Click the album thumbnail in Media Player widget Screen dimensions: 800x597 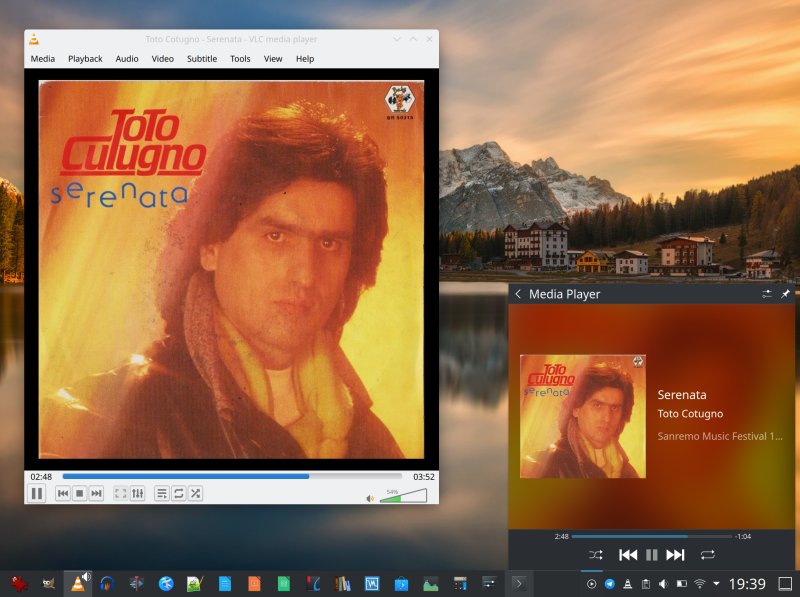(x=583, y=416)
